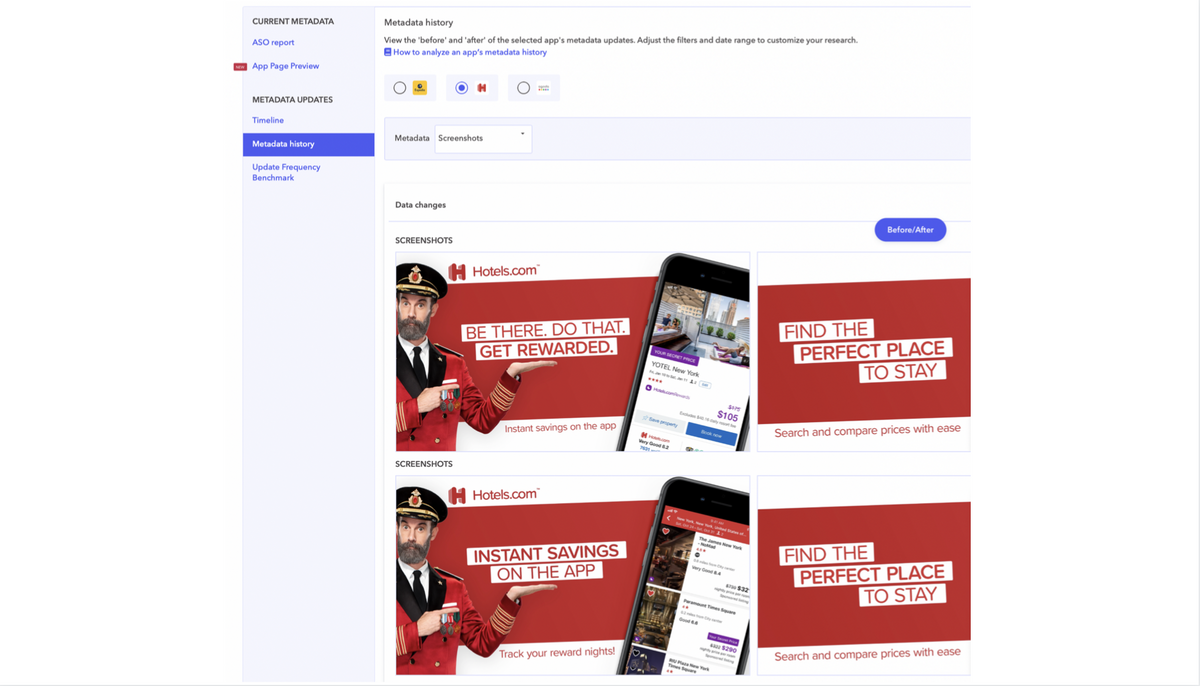The image size is (1200, 686).
Task: Click bottom 'Find the perfect place' screenshot
Action: (864, 575)
